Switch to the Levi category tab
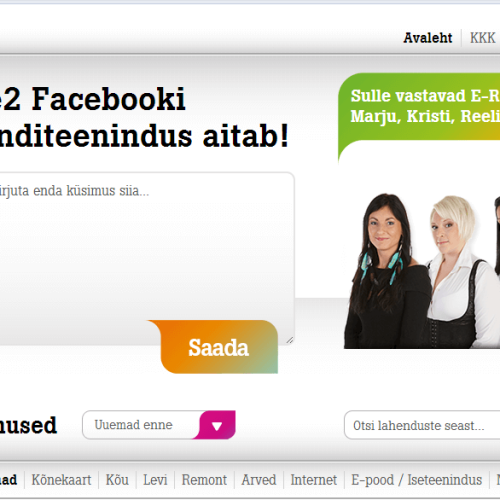The height and width of the screenshot is (500, 500). pyautogui.click(x=155, y=480)
